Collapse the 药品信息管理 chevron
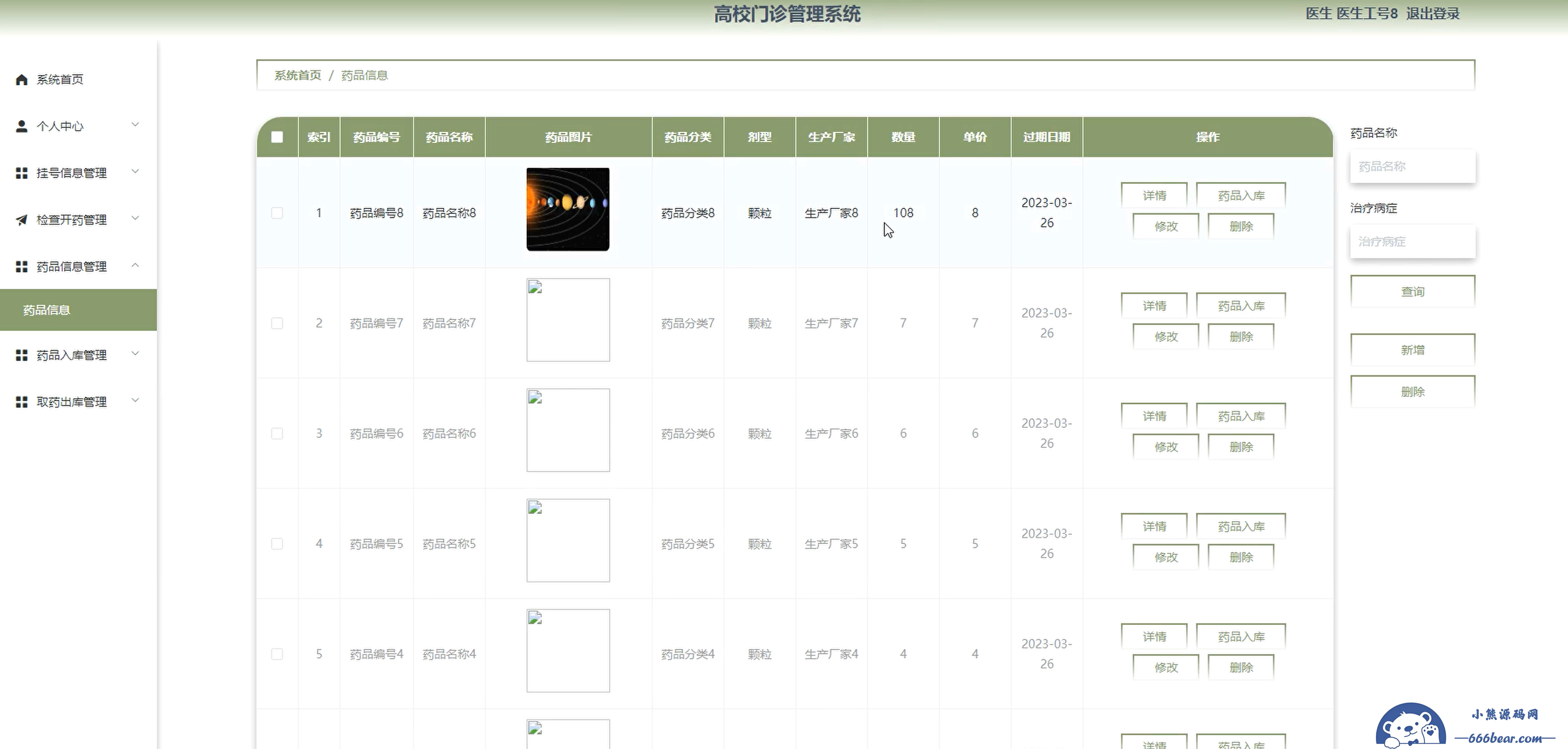Screen dimensions: 1568x749 pyautogui.click(x=135, y=265)
